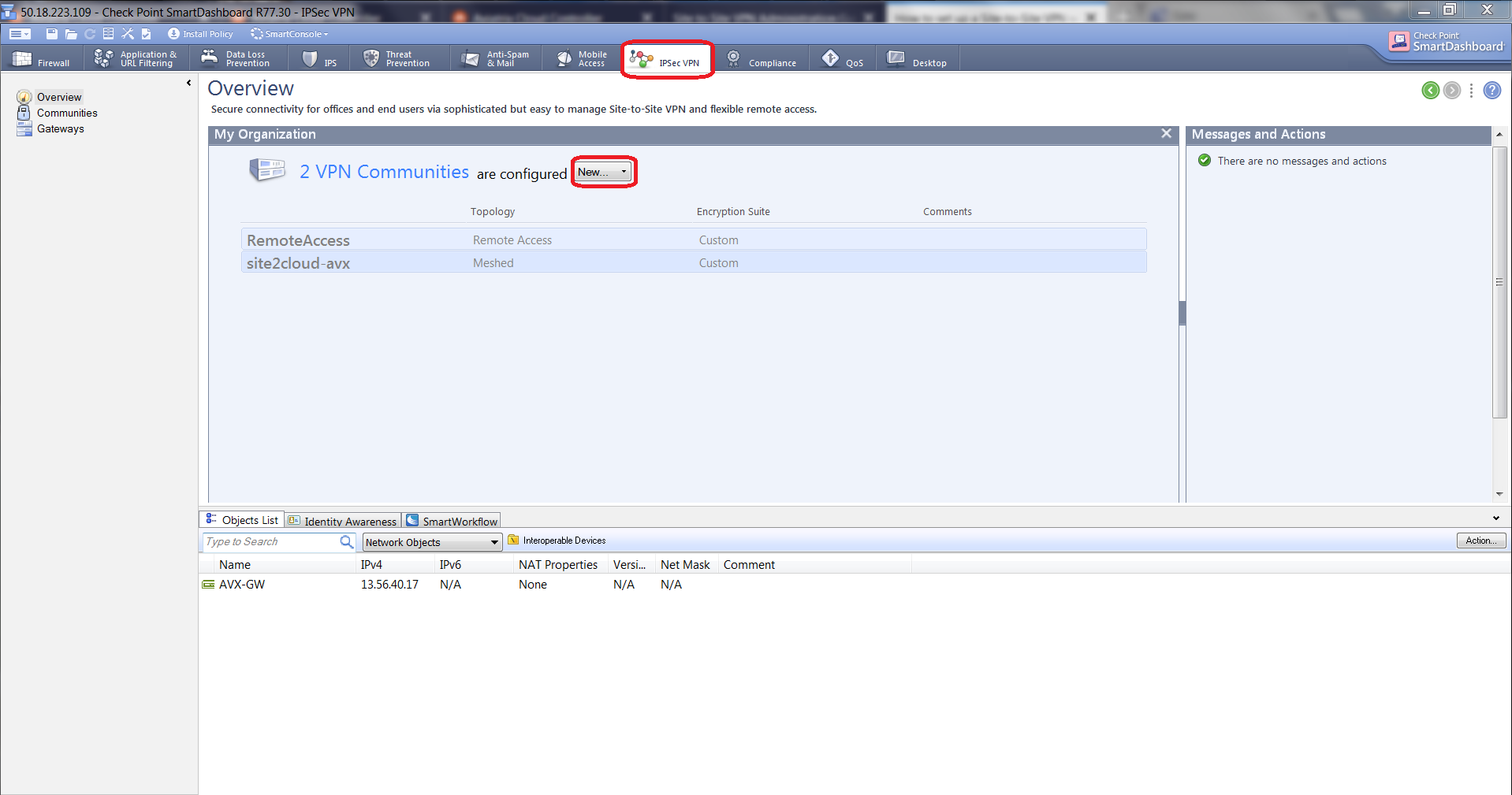Select Communities in the left tree
This screenshot has width=1512, height=795.
[67, 113]
